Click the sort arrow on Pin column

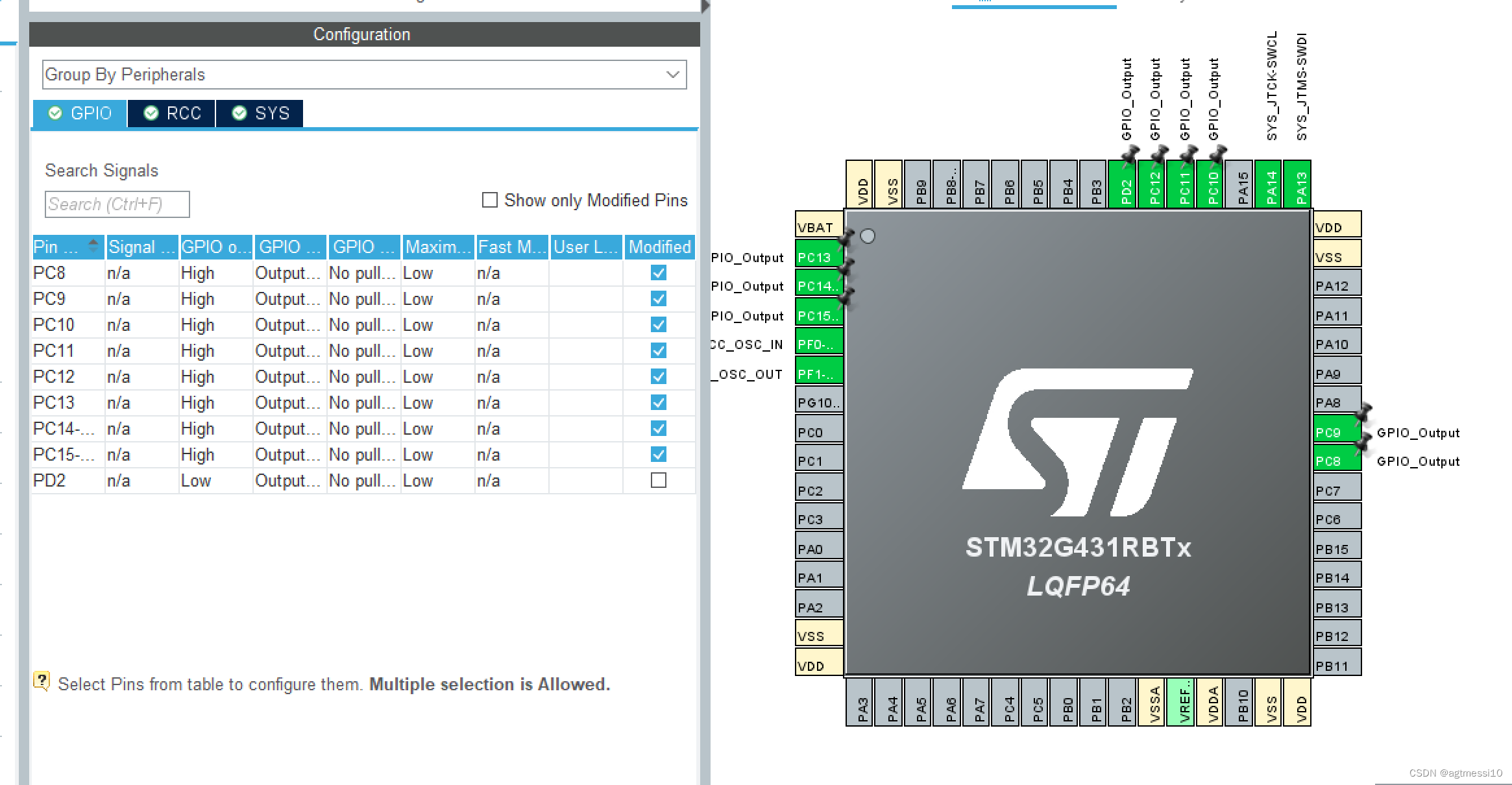coord(93,247)
